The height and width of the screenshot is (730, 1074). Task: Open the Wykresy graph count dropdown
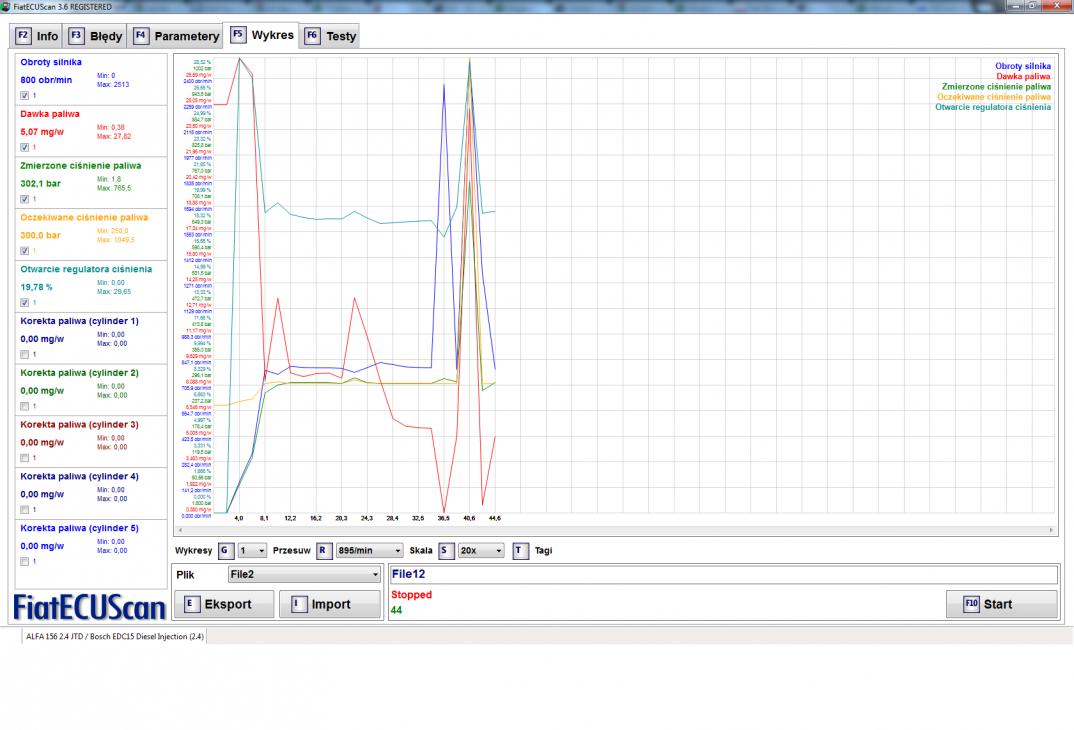click(254, 550)
